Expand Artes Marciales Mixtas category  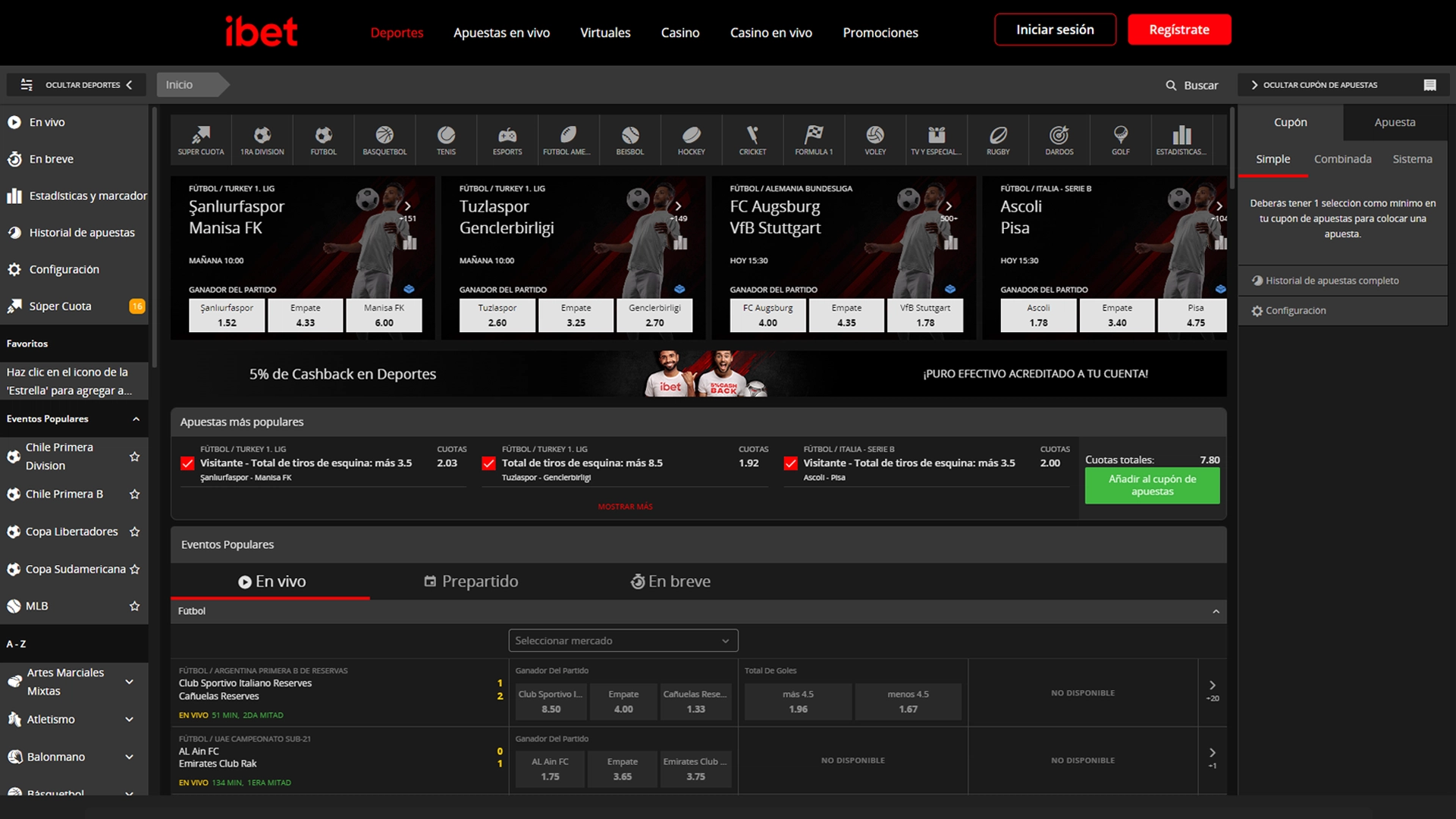[x=130, y=682]
